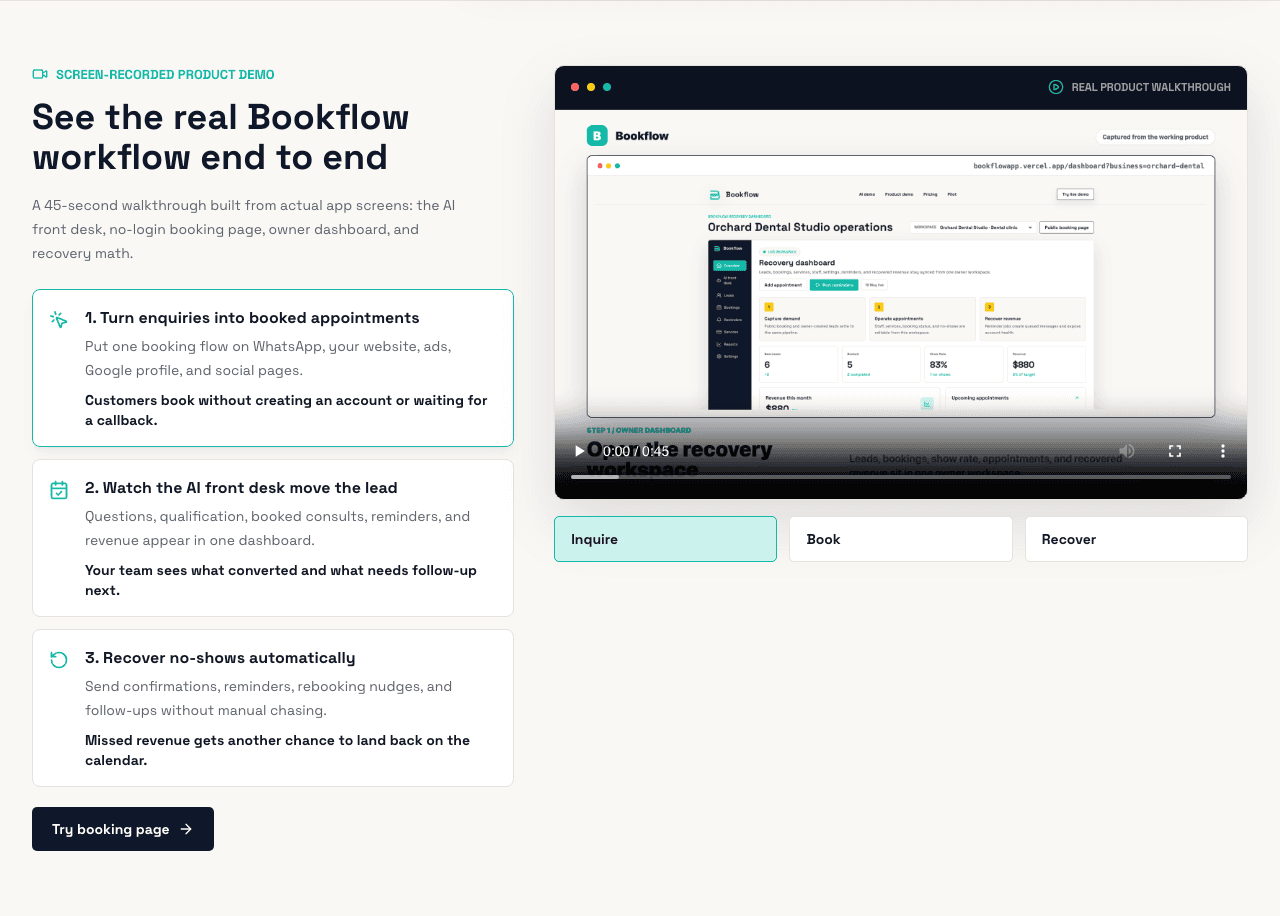Screen dimensions: 1280x916
Task: Switch to the Book tab
Action: [901, 539]
